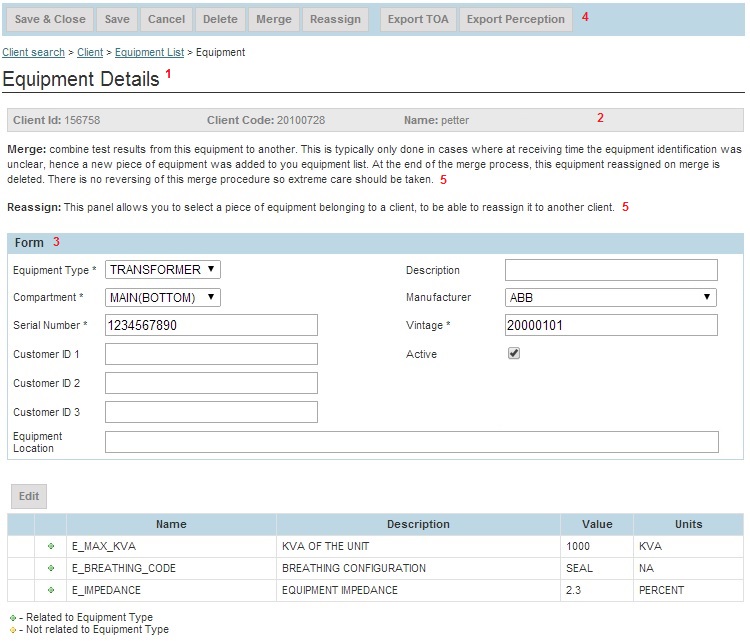Open Equipment Type dropdown showing TRANSFORMER
The image size is (750, 641).
[x=163, y=269]
